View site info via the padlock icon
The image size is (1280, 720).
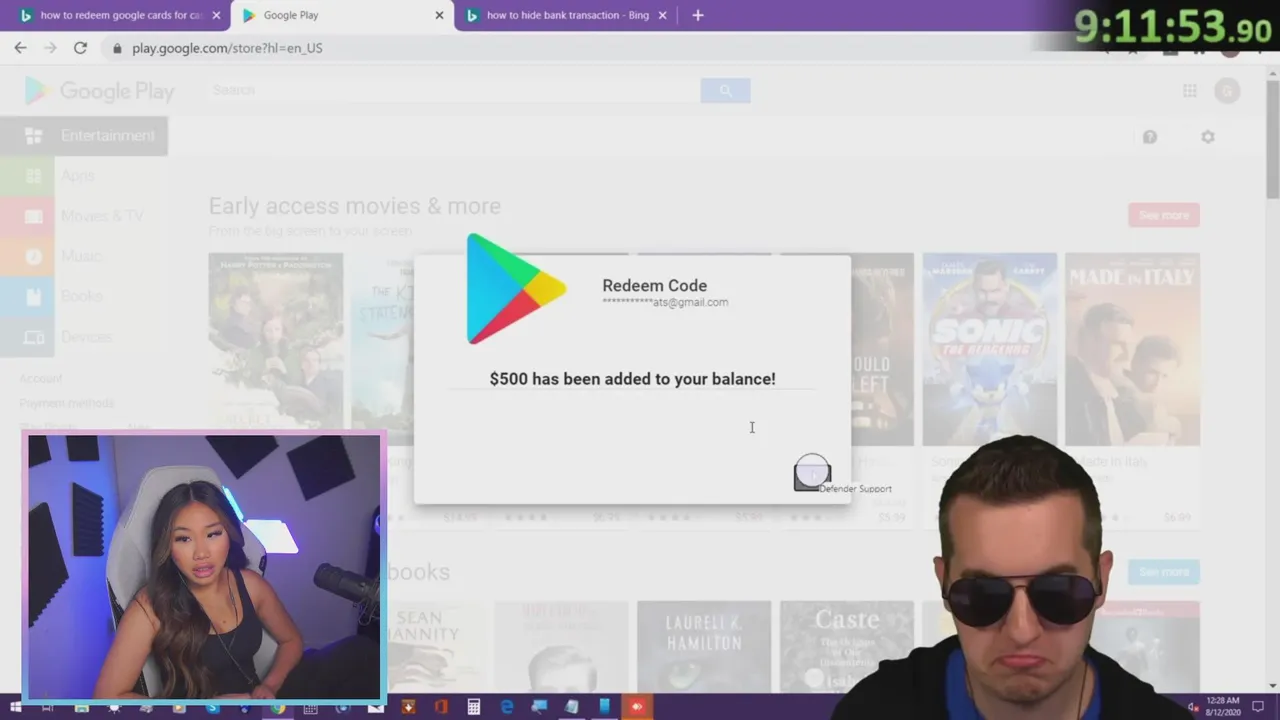pos(117,48)
